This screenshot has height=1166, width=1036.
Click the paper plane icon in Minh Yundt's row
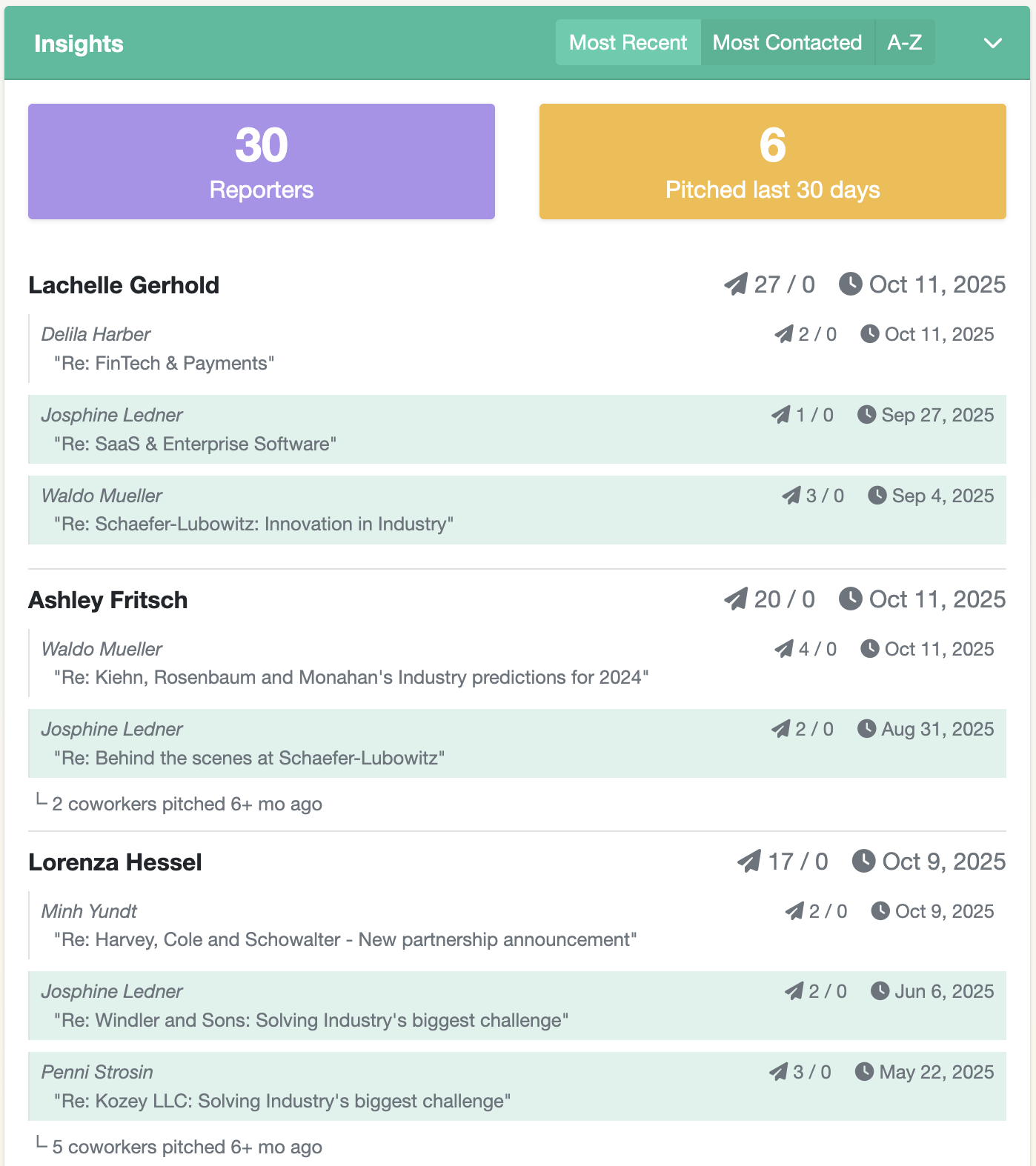tap(794, 911)
